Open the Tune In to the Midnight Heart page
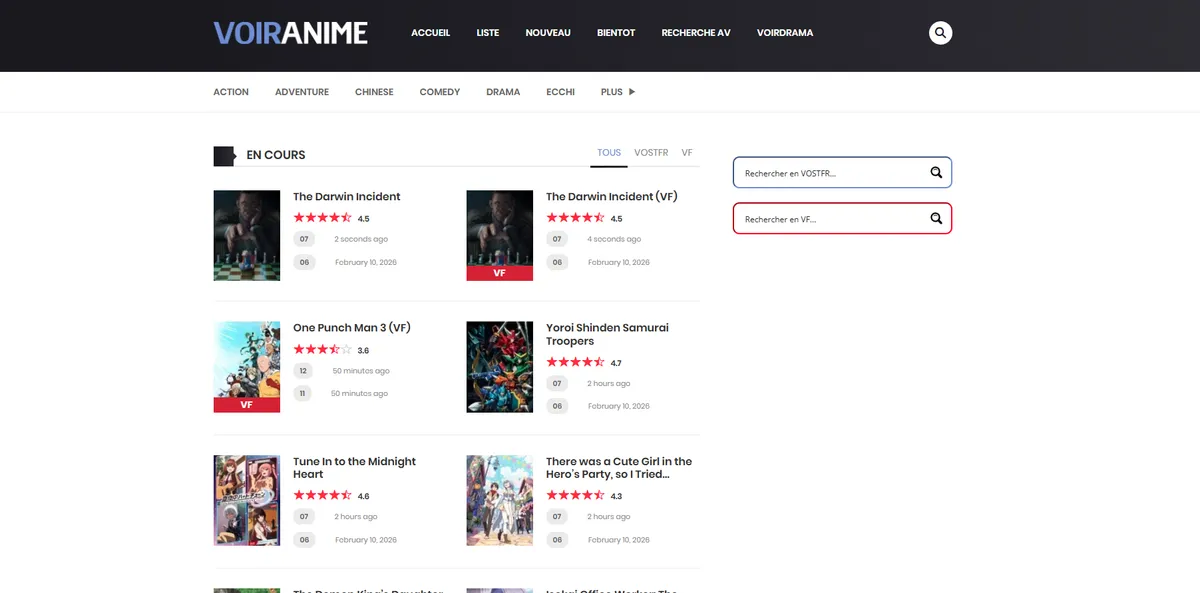 tap(354, 467)
